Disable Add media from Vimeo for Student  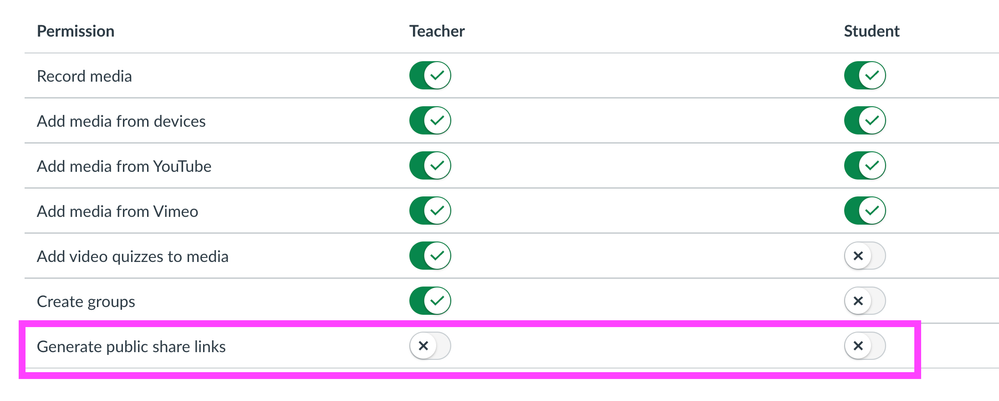(865, 211)
